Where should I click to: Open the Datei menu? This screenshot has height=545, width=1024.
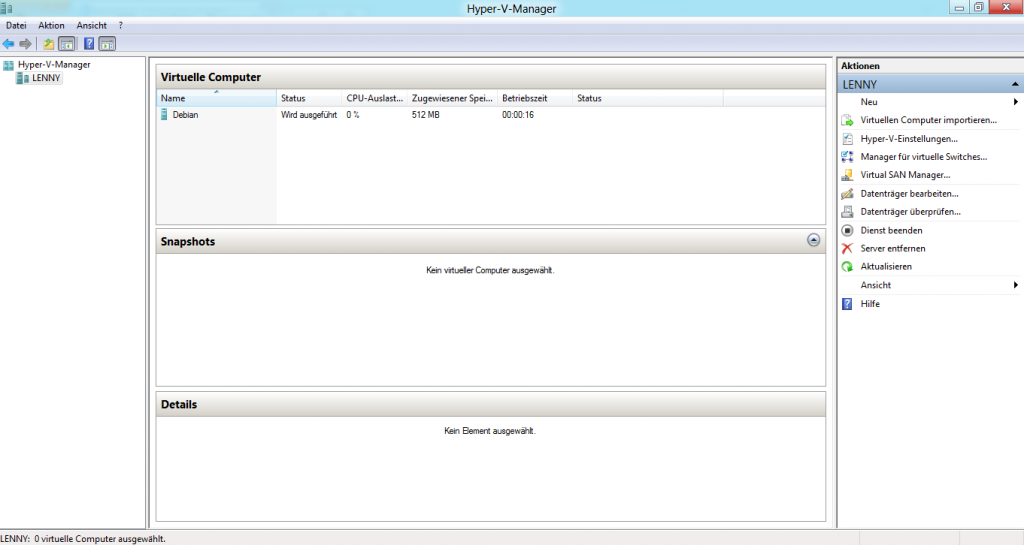(x=16, y=25)
